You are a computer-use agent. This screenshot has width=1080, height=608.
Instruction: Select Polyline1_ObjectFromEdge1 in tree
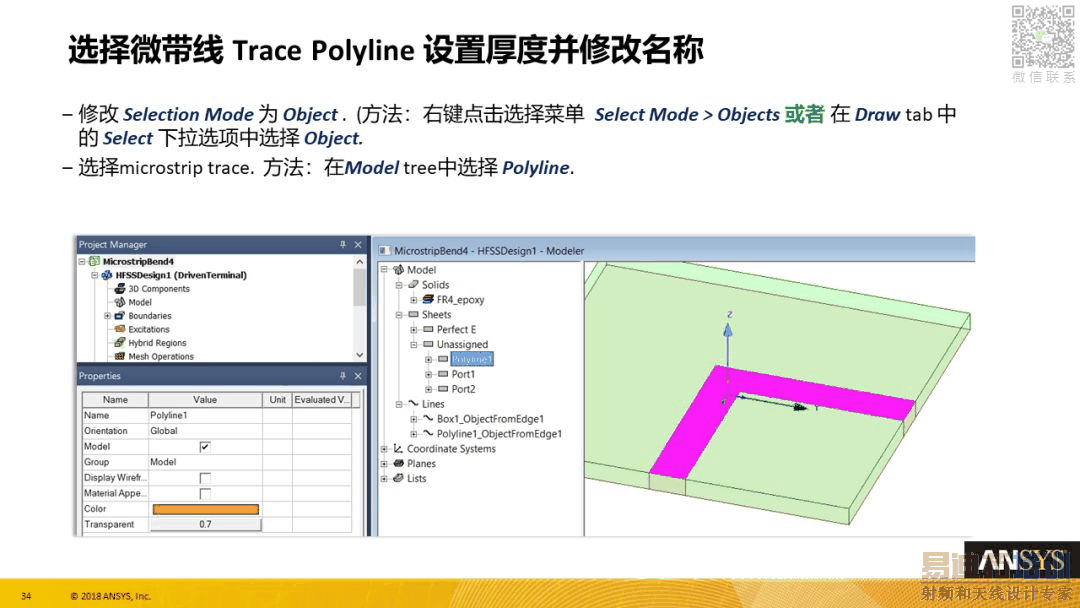[x=499, y=434]
